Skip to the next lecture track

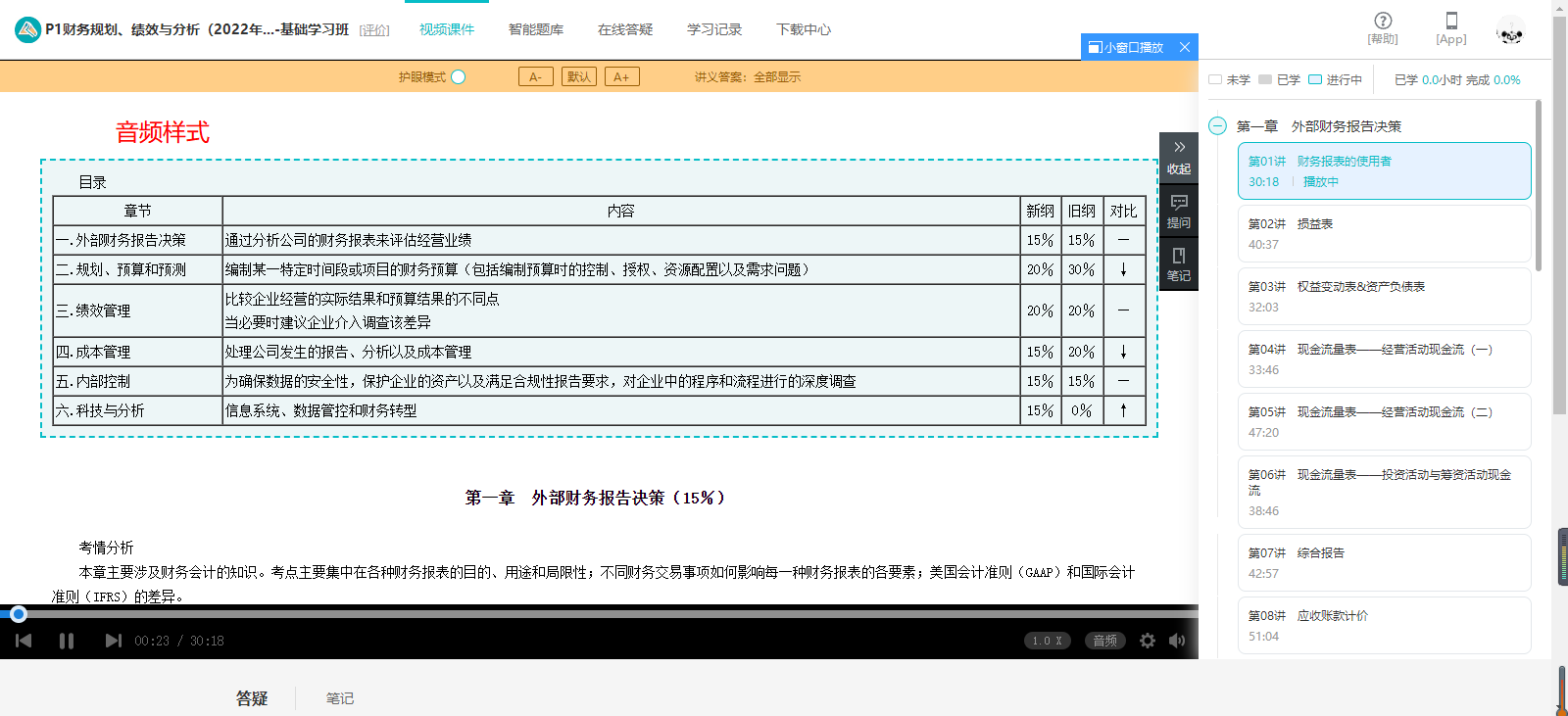pyautogui.click(x=113, y=641)
